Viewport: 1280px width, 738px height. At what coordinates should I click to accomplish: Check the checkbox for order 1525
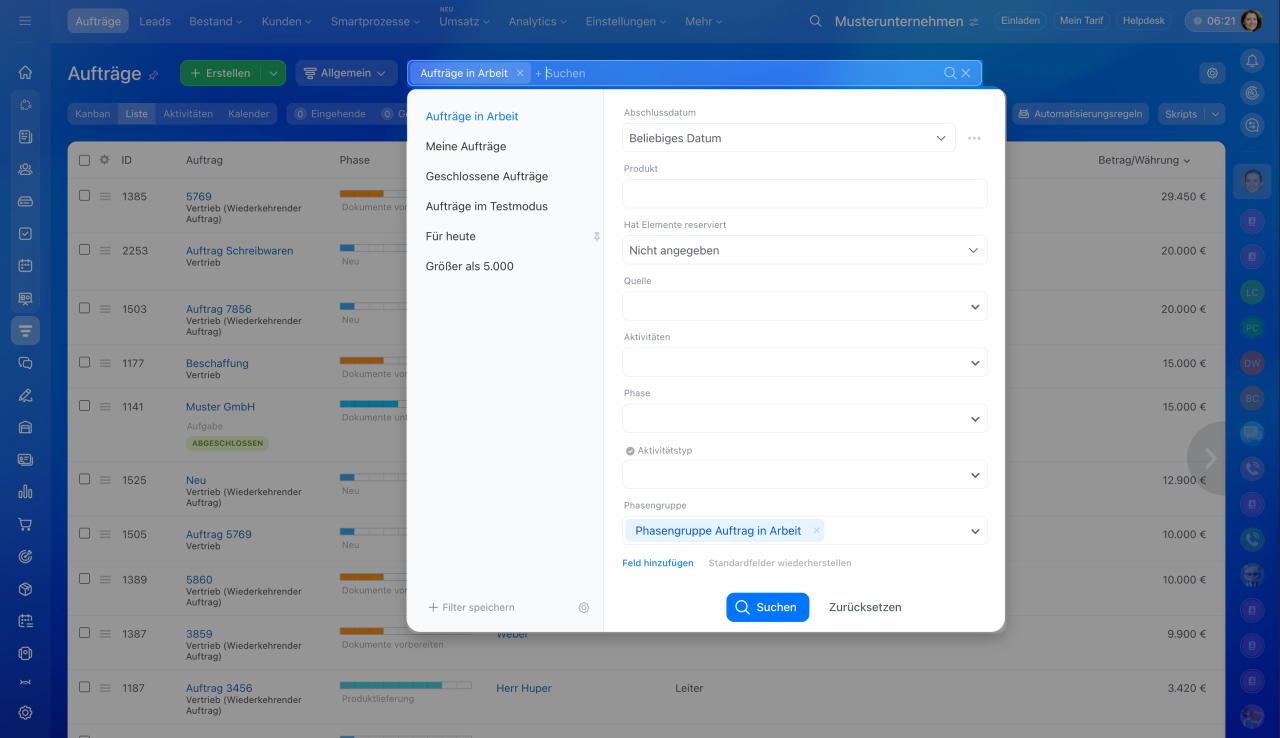[x=84, y=480]
